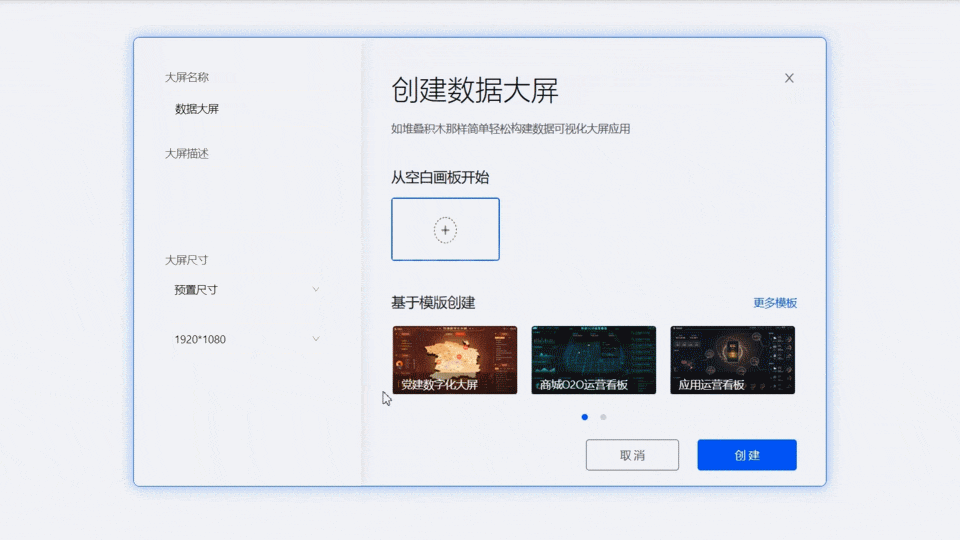This screenshot has width=960, height=540.
Task: Close the 创建数据大屏 dialog with the X icon
Action: (x=789, y=78)
